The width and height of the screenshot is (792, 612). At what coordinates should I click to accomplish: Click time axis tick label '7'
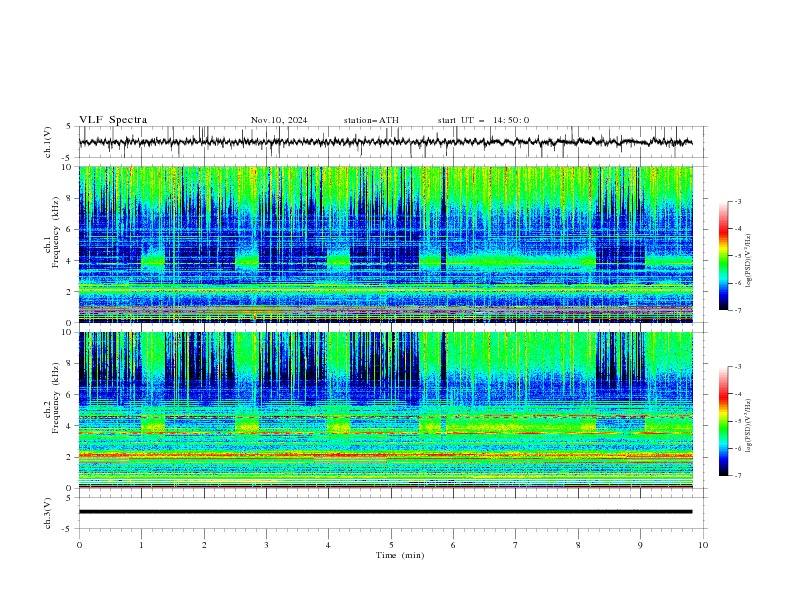tap(516, 545)
